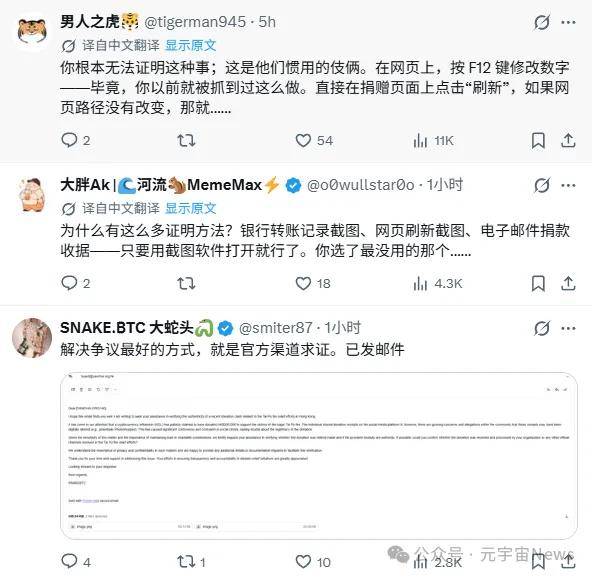View analytics showing 4.3K views
This screenshot has width=592, height=578.
pos(437,284)
